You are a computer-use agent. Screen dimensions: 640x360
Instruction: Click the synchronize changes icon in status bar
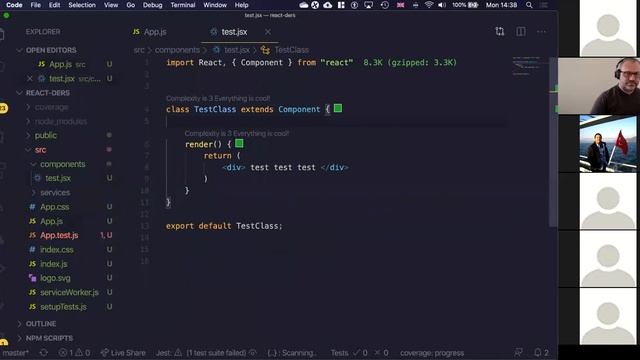coord(44,353)
